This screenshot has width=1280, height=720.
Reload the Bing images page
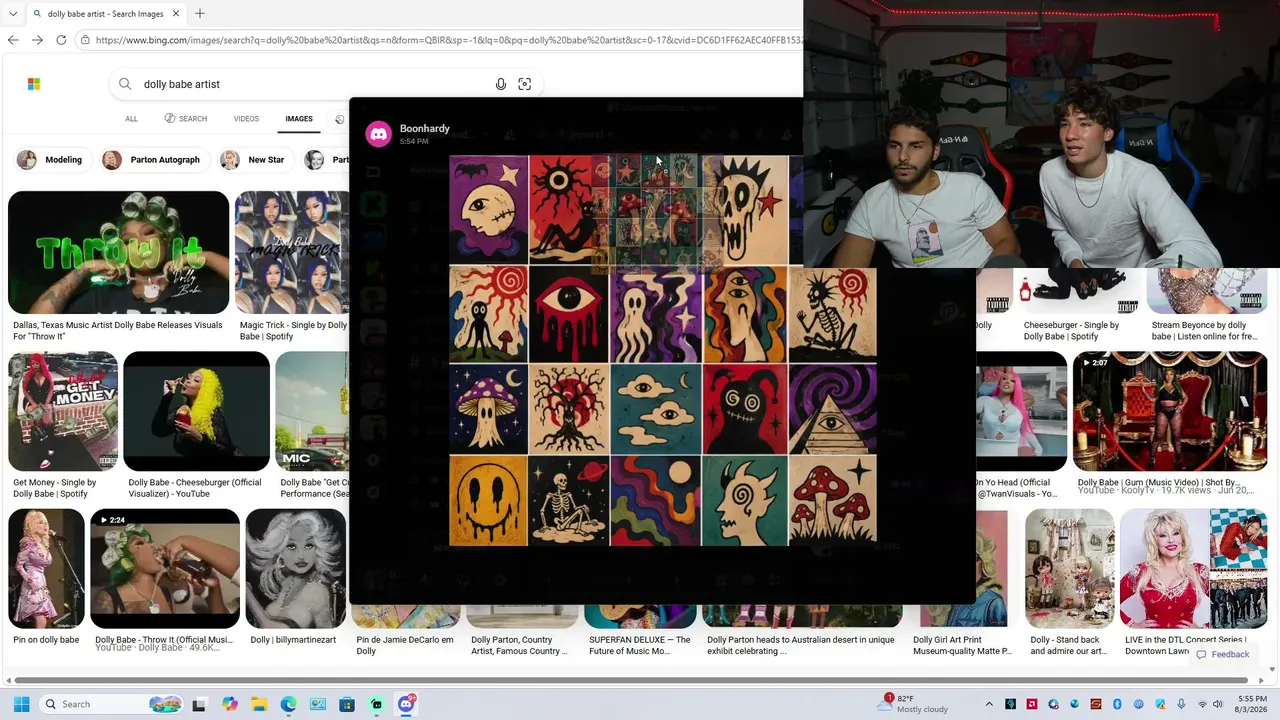[61, 40]
